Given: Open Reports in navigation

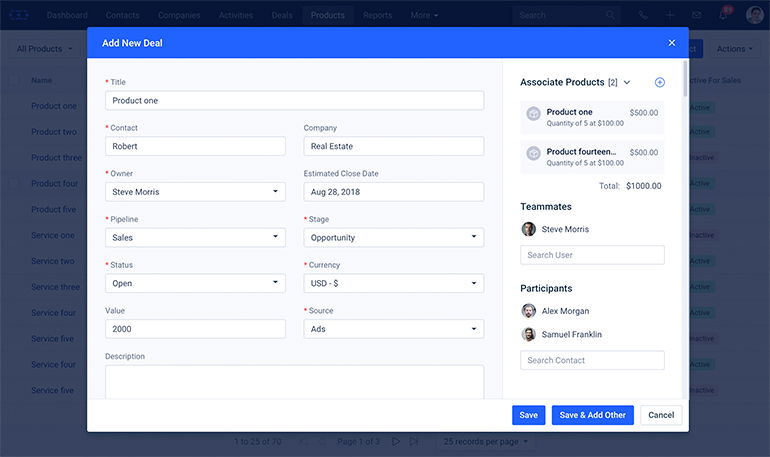Looking at the screenshot, I should 378,15.
